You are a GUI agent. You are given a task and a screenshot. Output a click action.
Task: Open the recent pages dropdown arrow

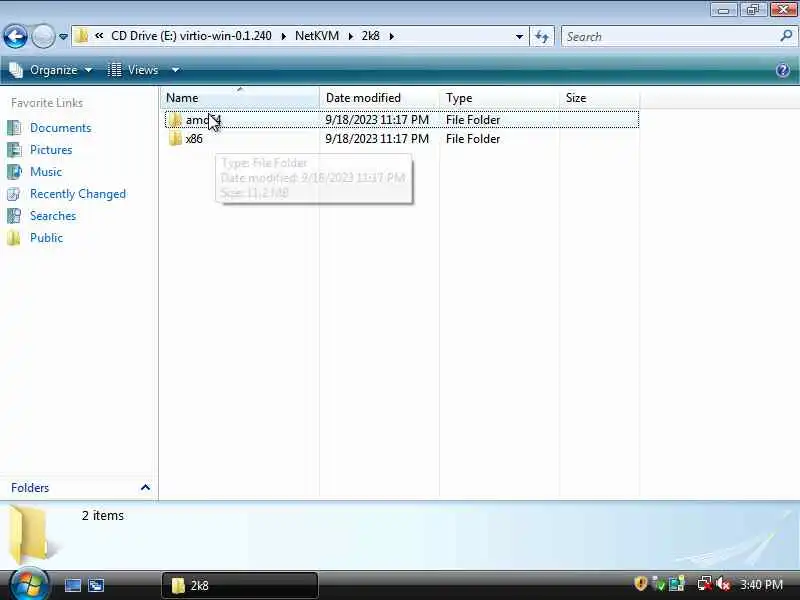coord(63,37)
